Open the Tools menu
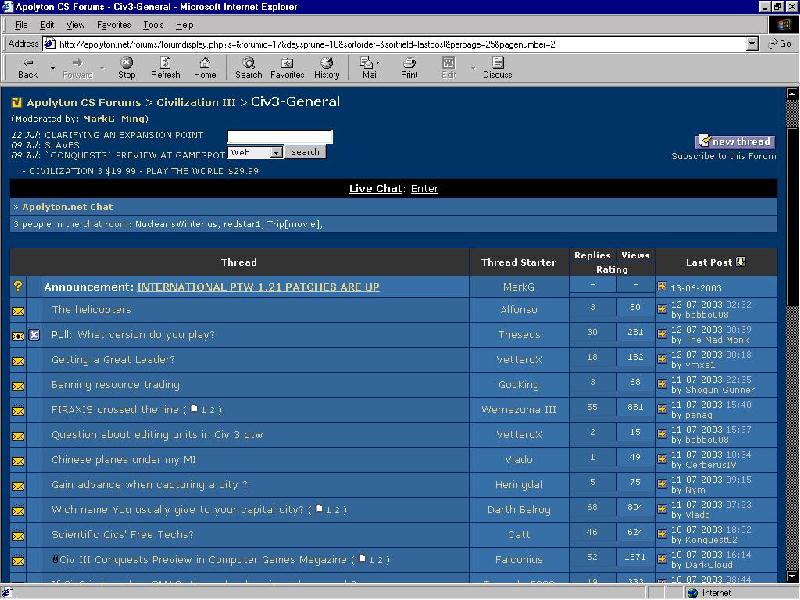800x600 pixels. (153, 24)
